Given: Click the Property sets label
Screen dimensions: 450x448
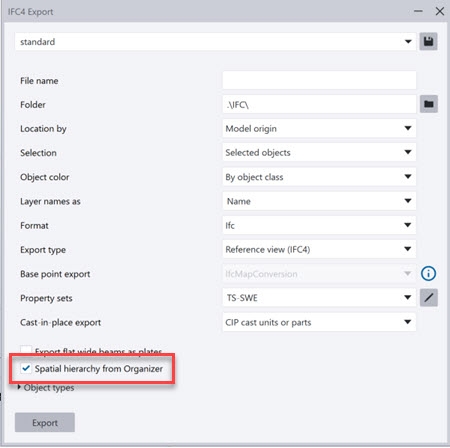Looking at the screenshot, I should (46, 298).
